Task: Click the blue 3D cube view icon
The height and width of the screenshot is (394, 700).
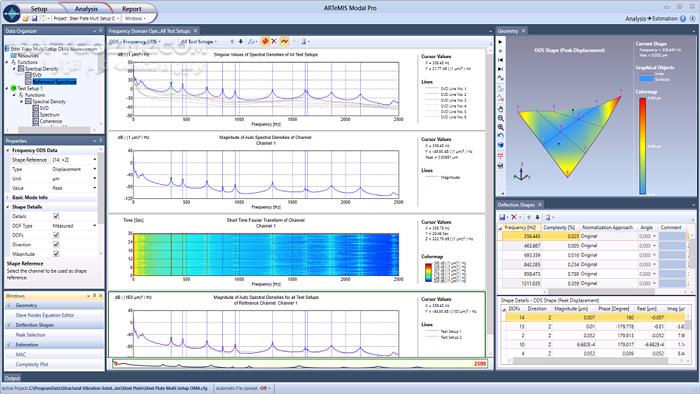Action: coord(500,145)
